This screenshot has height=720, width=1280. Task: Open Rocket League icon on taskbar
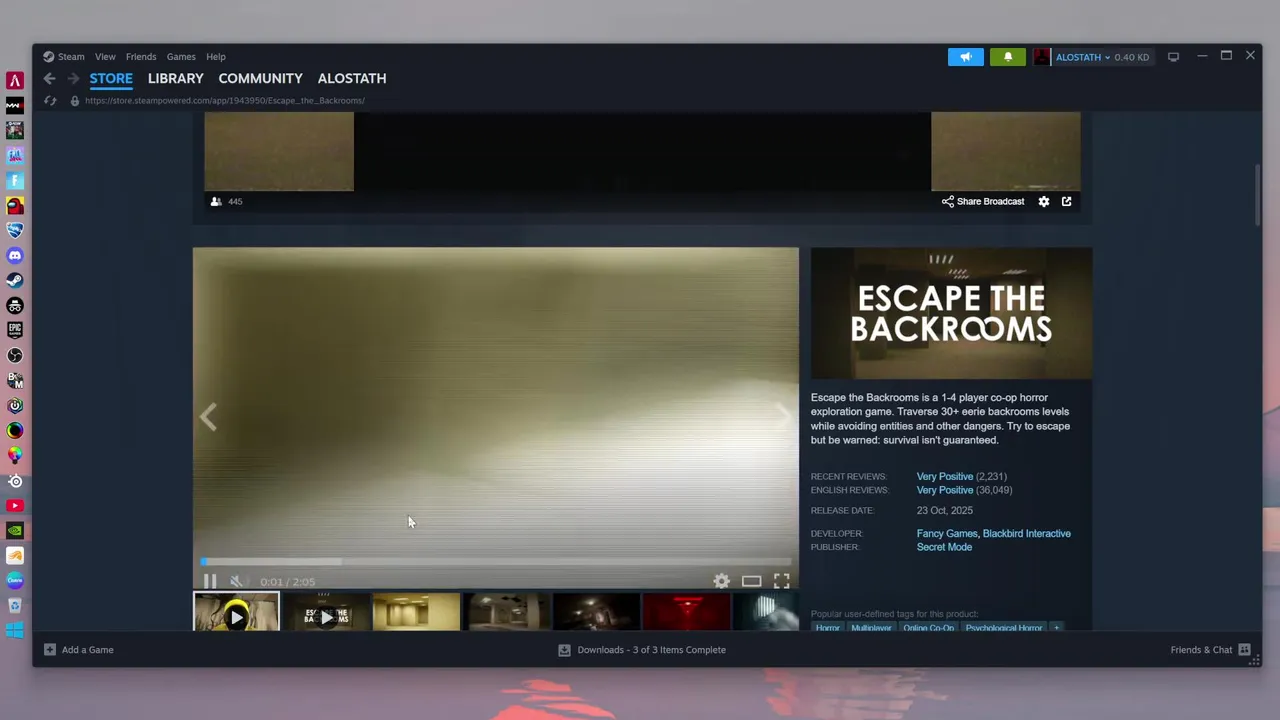(15, 230)
